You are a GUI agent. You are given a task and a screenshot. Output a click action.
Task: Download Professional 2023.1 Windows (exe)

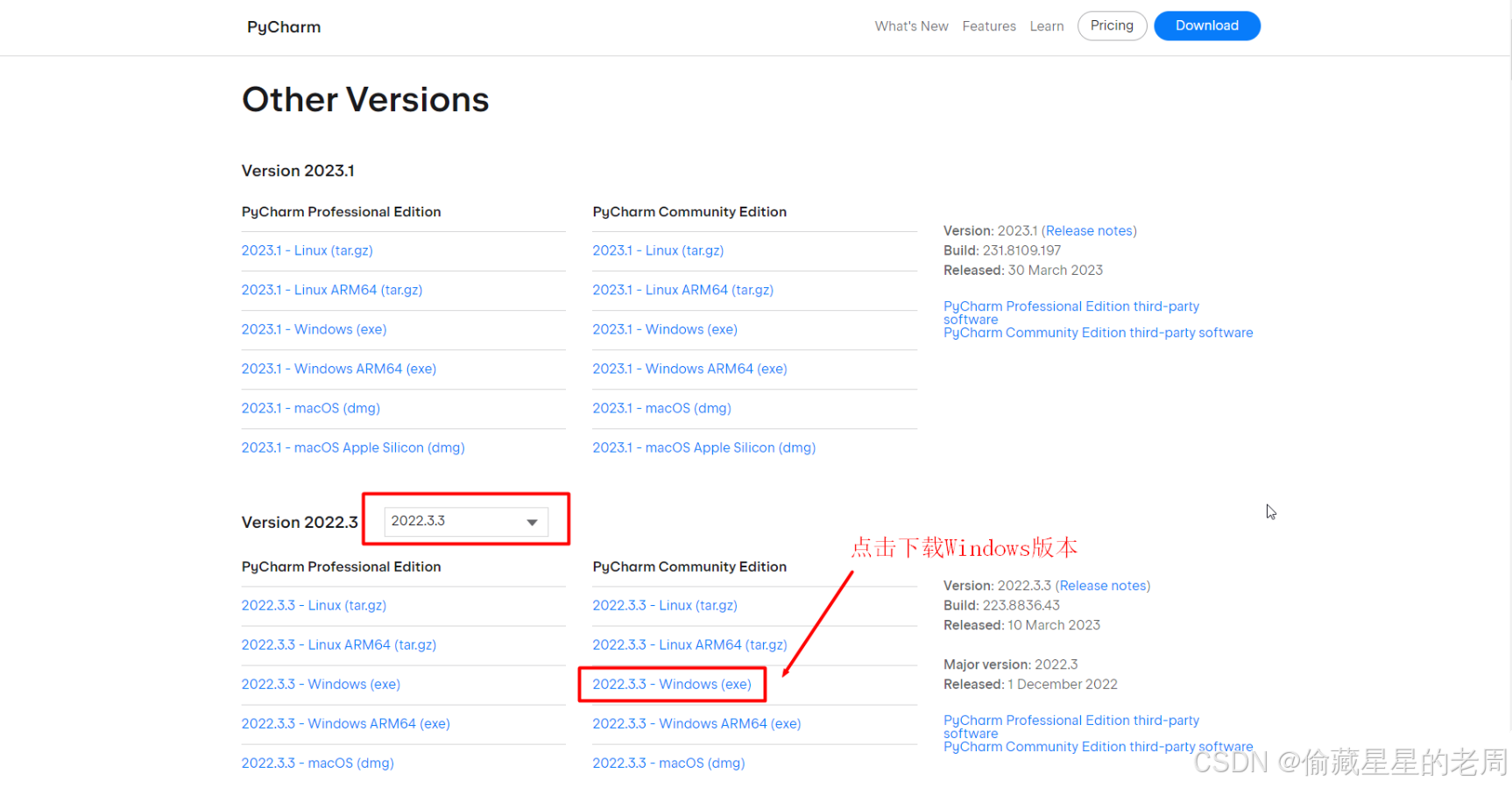(314, 329)
